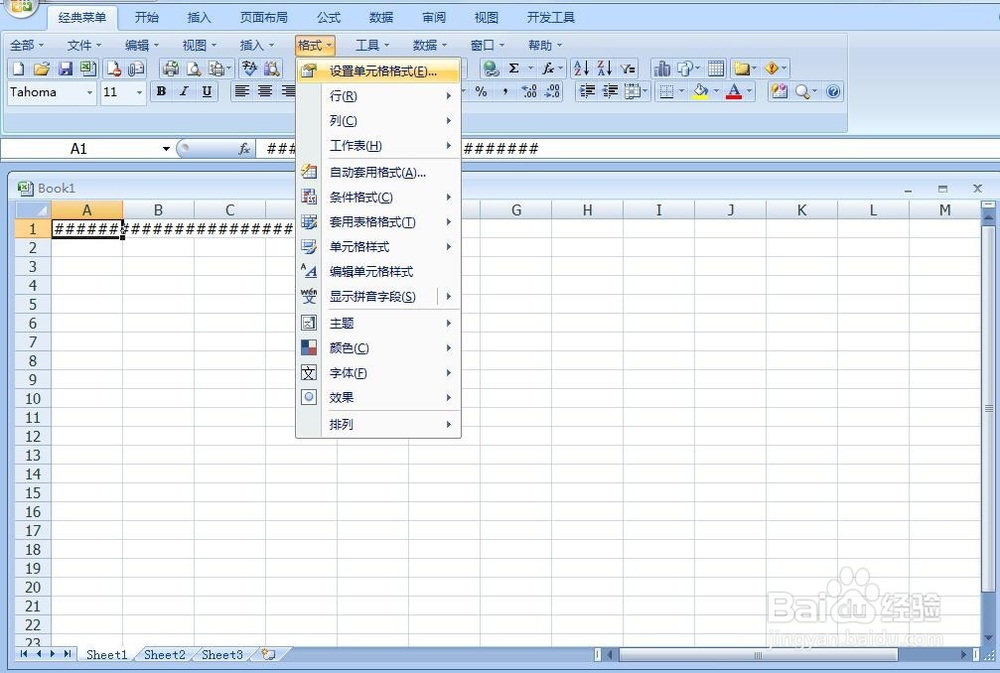Jump to first sheet navigation arrow
The width and height of the screenshot is (1000, 673).
24,654
